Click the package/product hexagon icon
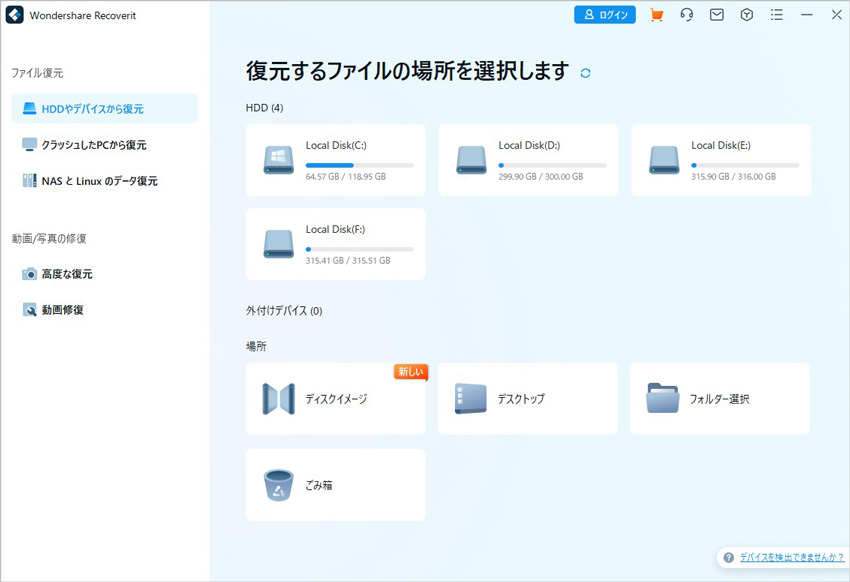This screenshot has height=582, width=850. (746, 14)
